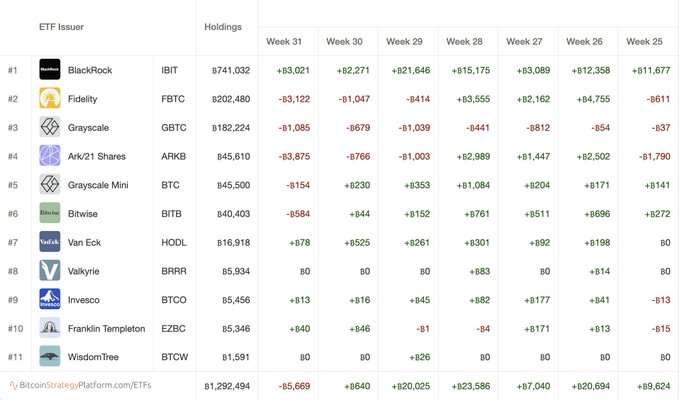Screen dimensions: 679x400
Task: Click the total holdings value ₿1,292,494
Action: 227,385
